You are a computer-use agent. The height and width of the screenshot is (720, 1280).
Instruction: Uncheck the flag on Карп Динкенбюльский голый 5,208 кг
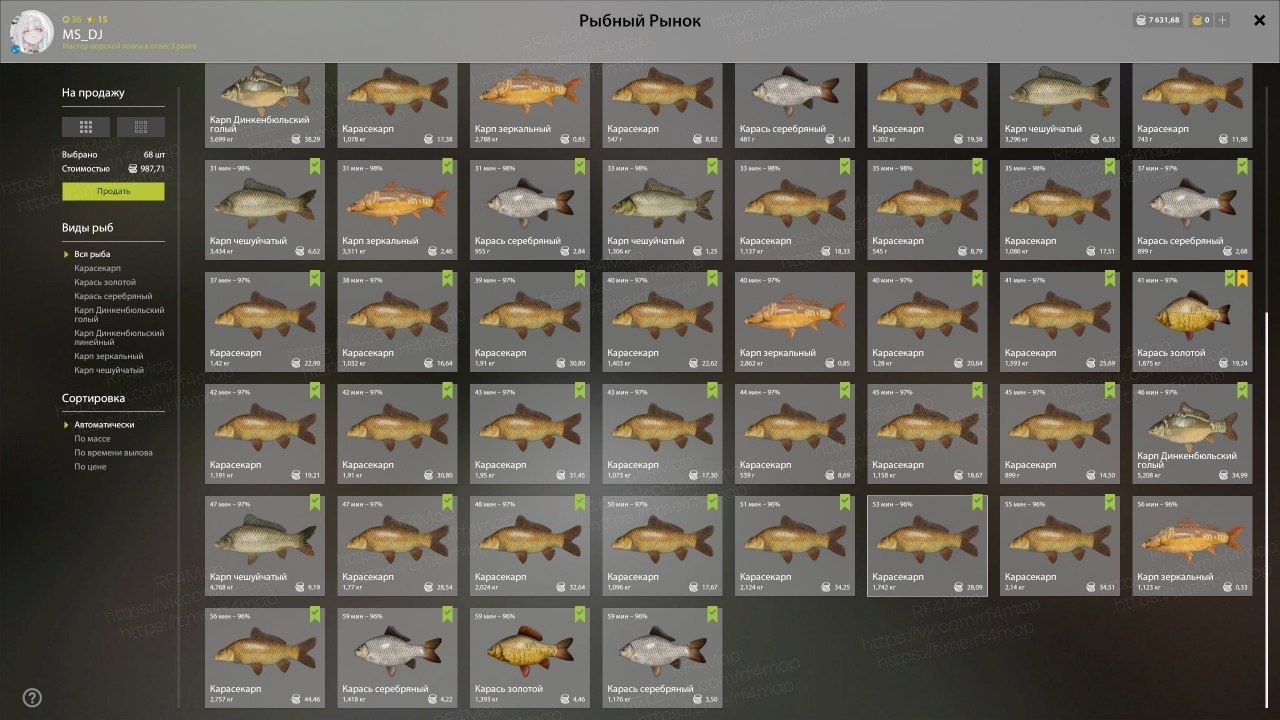tap(1243, 391)
